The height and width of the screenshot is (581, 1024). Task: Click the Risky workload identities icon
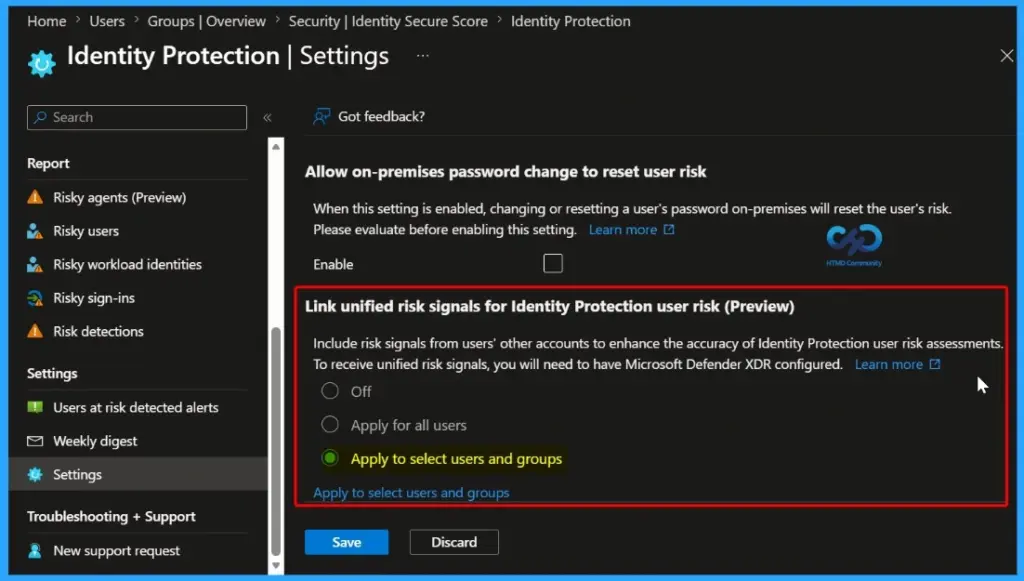(x=35, y=264)
